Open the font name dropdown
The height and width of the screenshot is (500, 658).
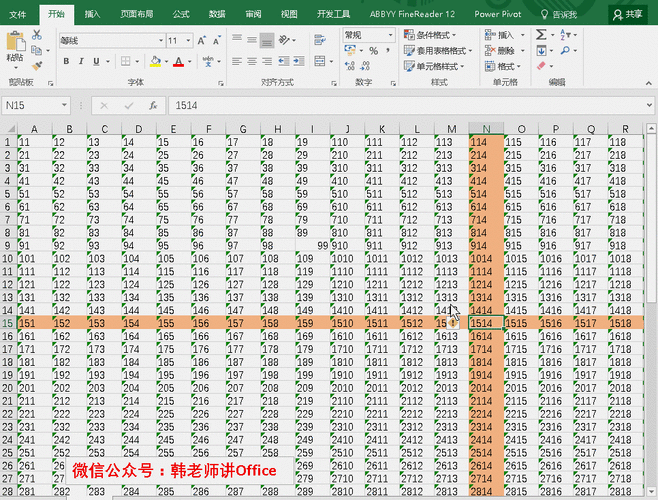161,41
